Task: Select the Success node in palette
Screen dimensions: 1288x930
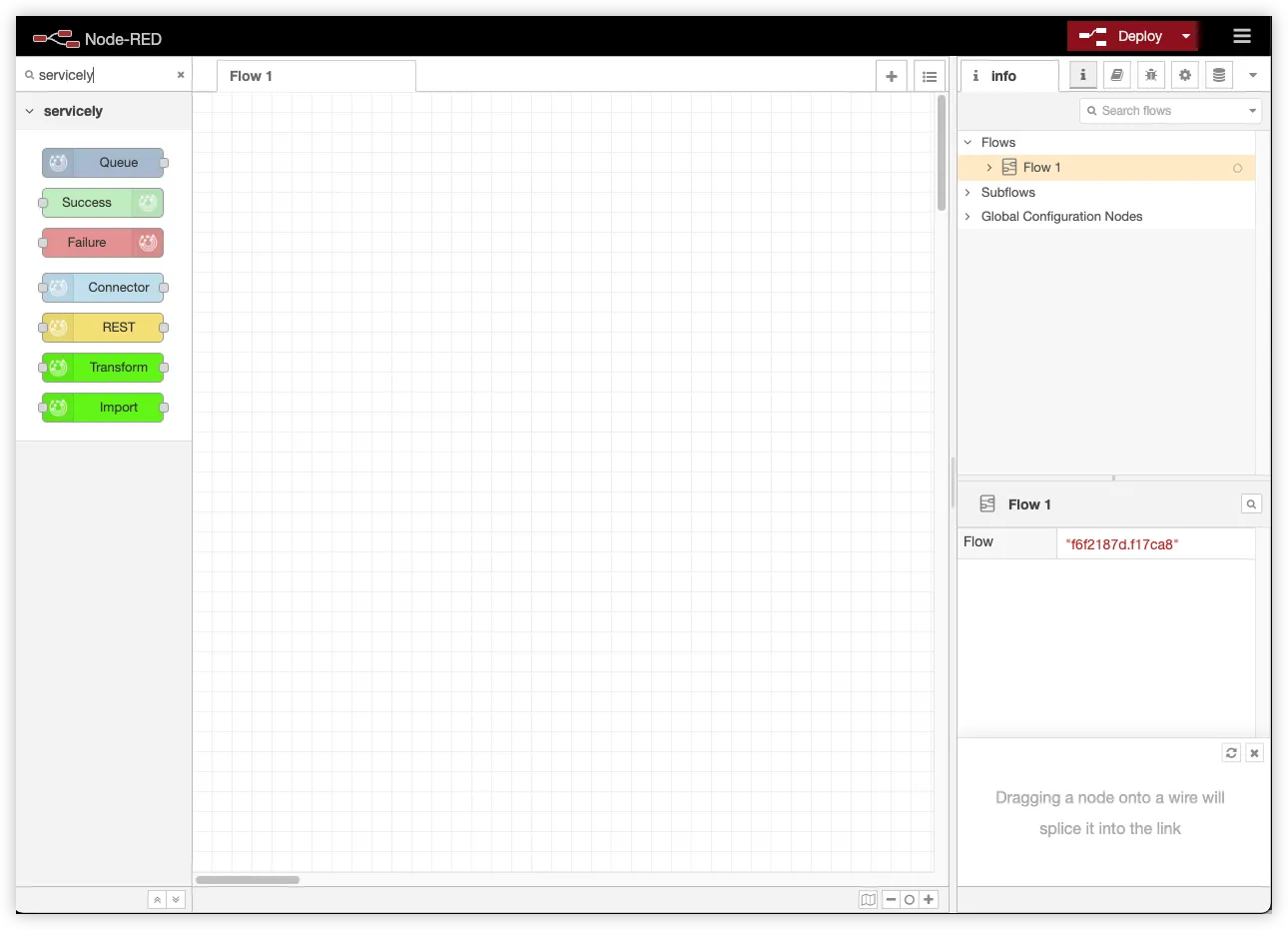Action: coord(103,203)
